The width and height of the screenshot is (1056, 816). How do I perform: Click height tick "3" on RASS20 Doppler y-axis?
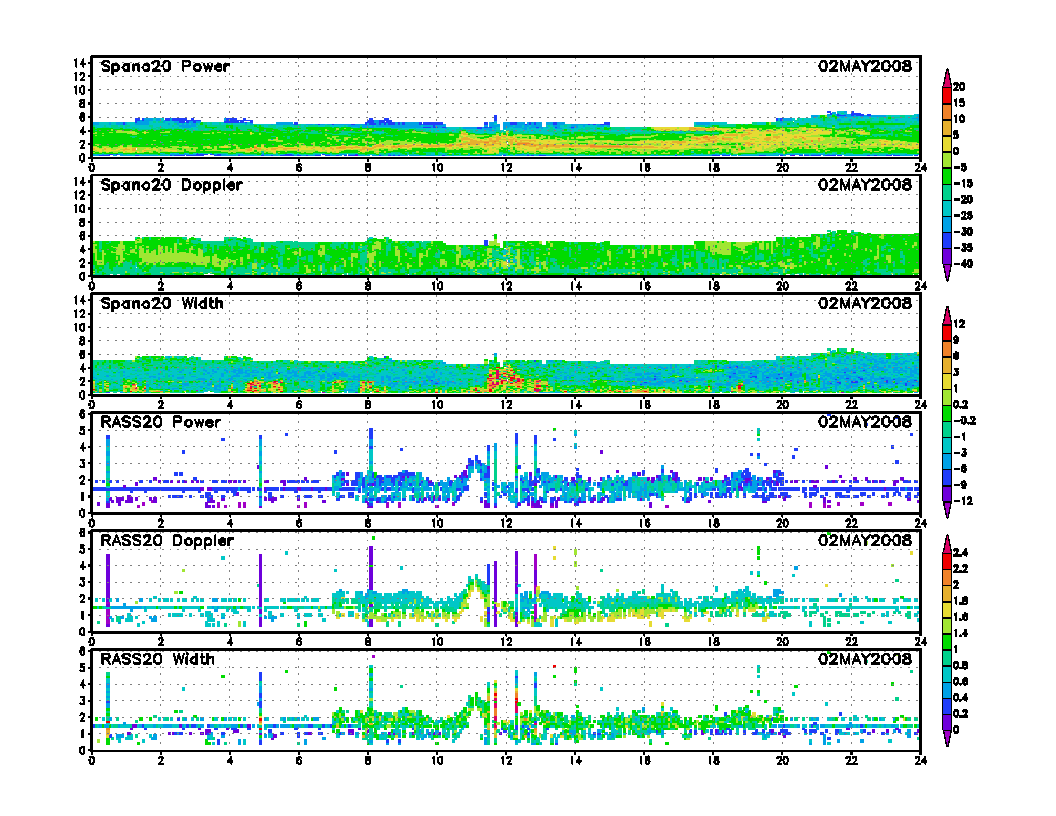tap(82, 582)
